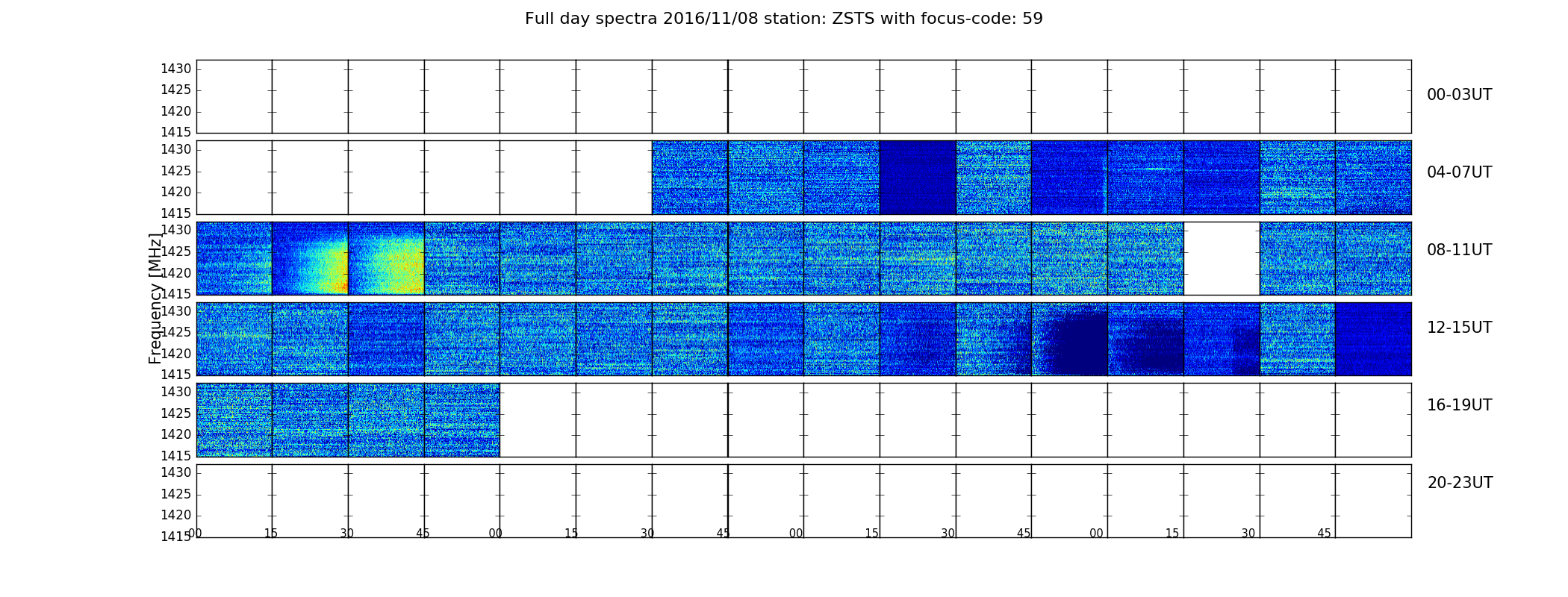Click the 'Frequency [MHz]' axis label

click(155, 298)
